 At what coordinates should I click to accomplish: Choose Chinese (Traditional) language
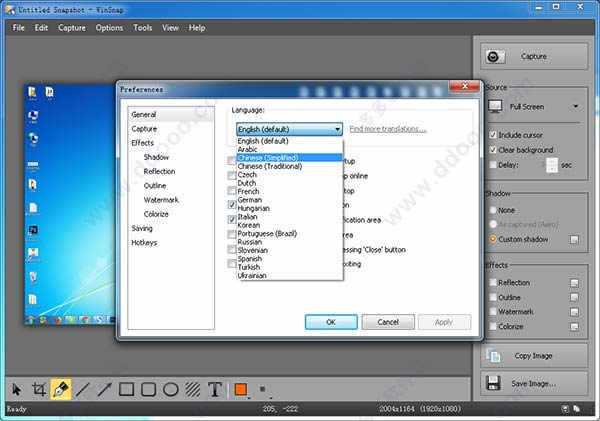[x=289, y=166]
